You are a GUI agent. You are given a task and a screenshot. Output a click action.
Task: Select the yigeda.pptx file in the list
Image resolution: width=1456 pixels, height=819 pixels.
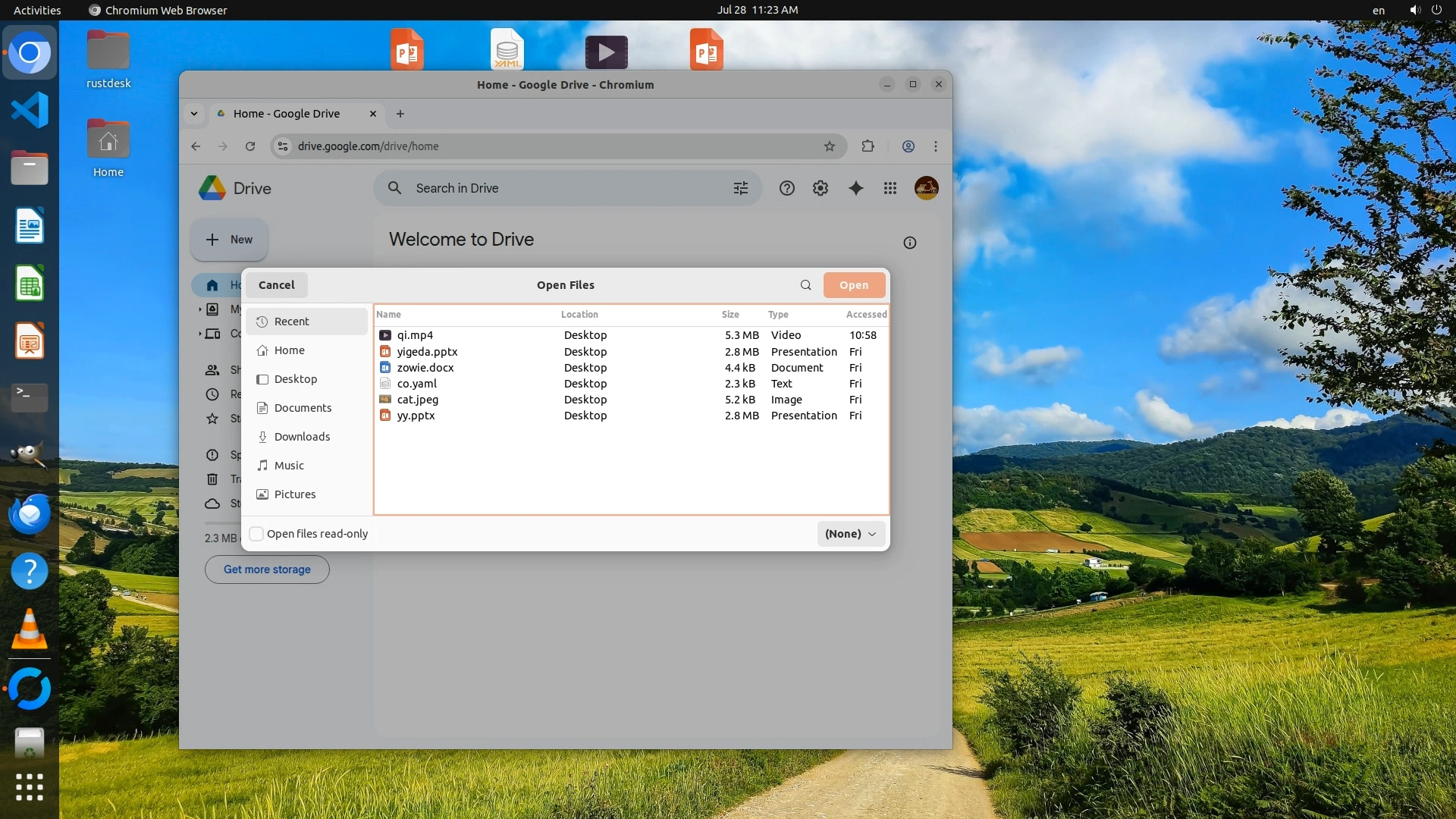pos(427,352)
